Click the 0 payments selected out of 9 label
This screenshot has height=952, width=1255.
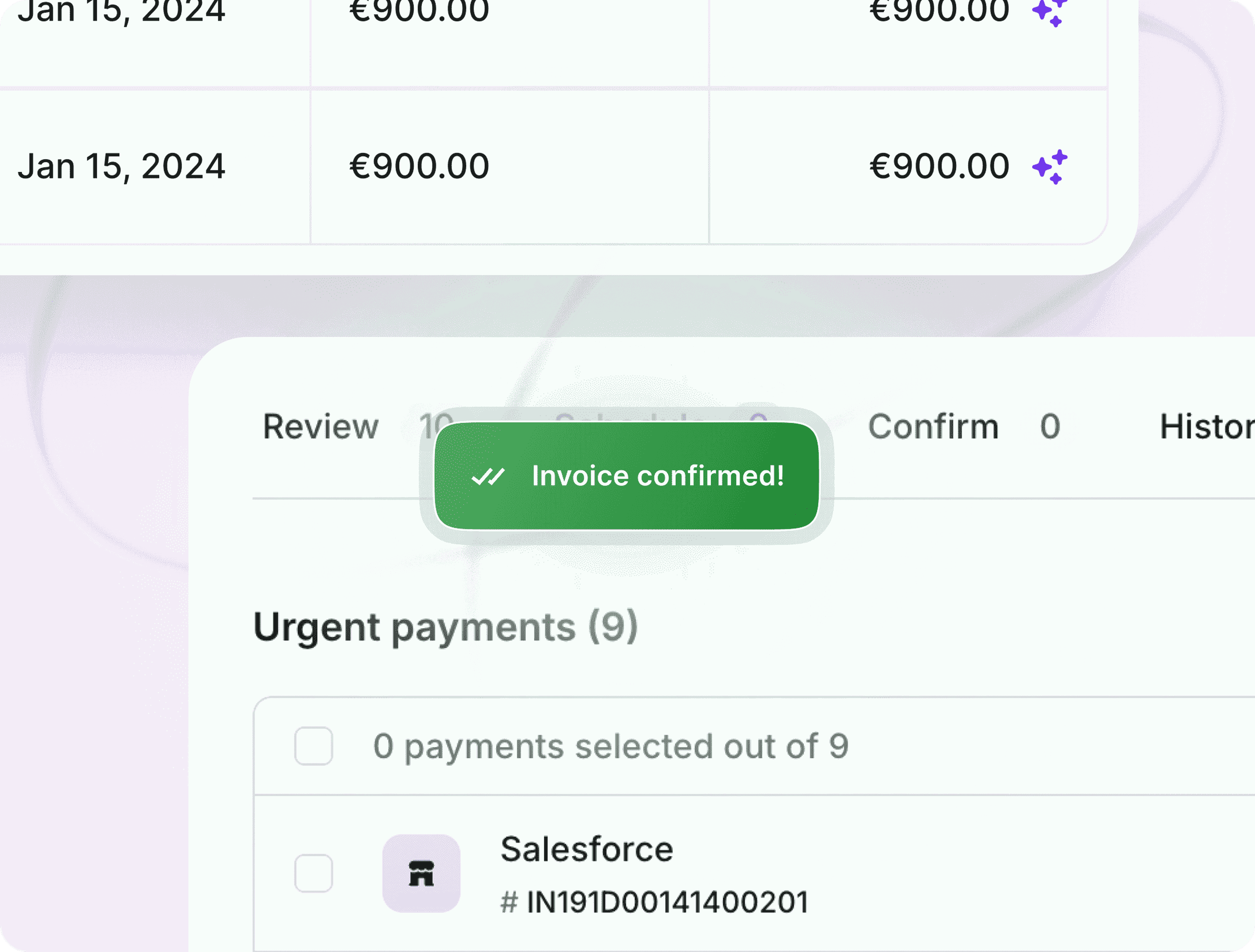610,746
